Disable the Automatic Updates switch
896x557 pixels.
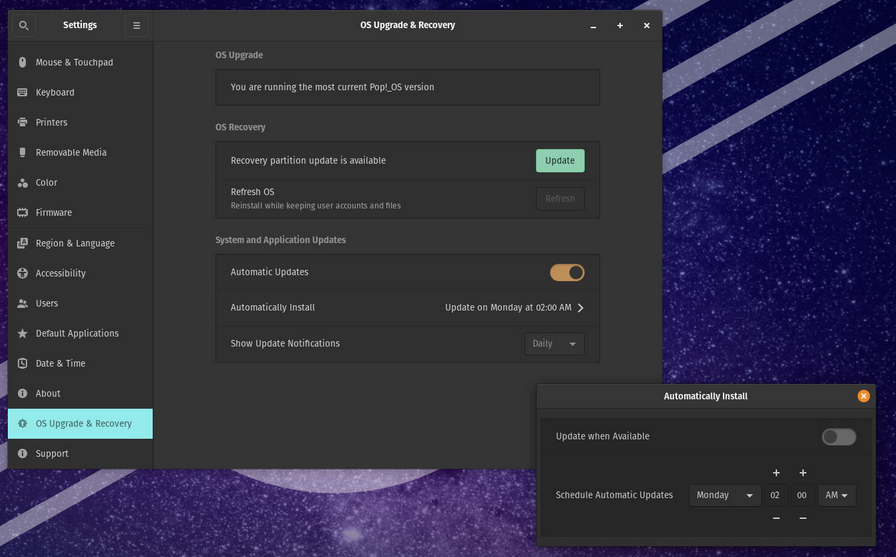coord(567,272)
